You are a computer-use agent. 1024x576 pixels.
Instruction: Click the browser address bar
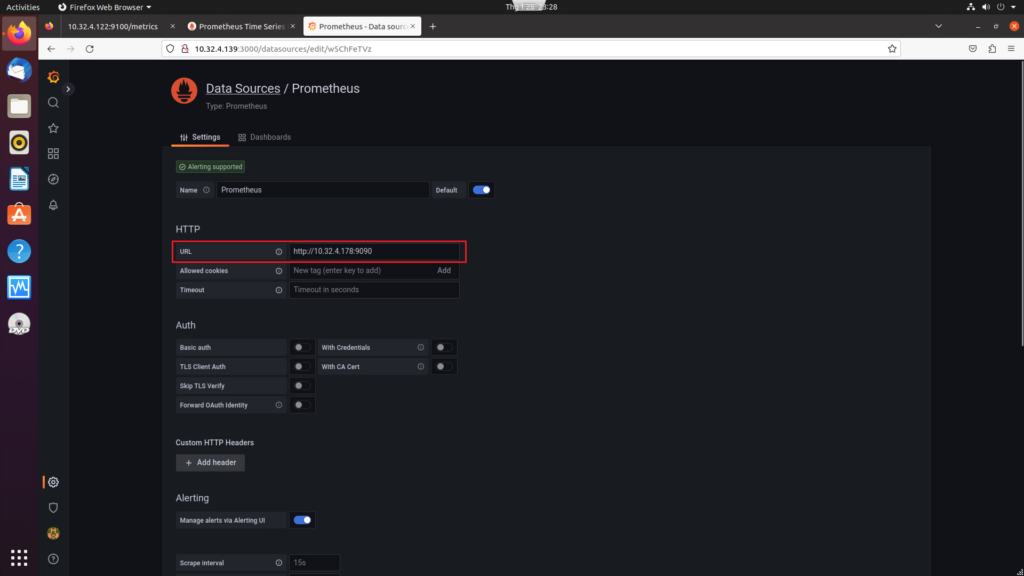(530, 49)
